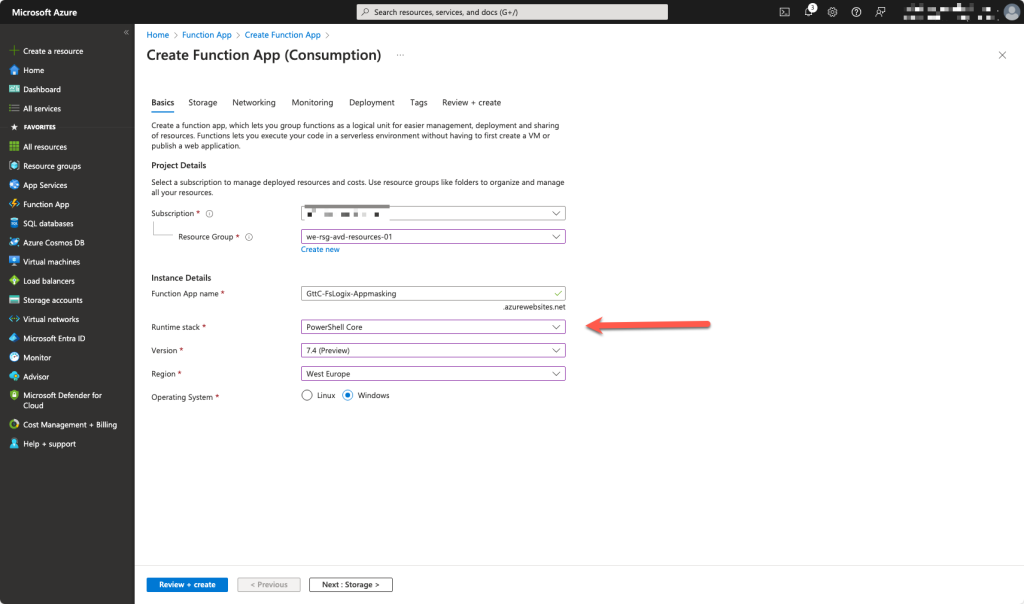Switch to the Basics tab
The image size is (1024, 604).
coord(163,103)
